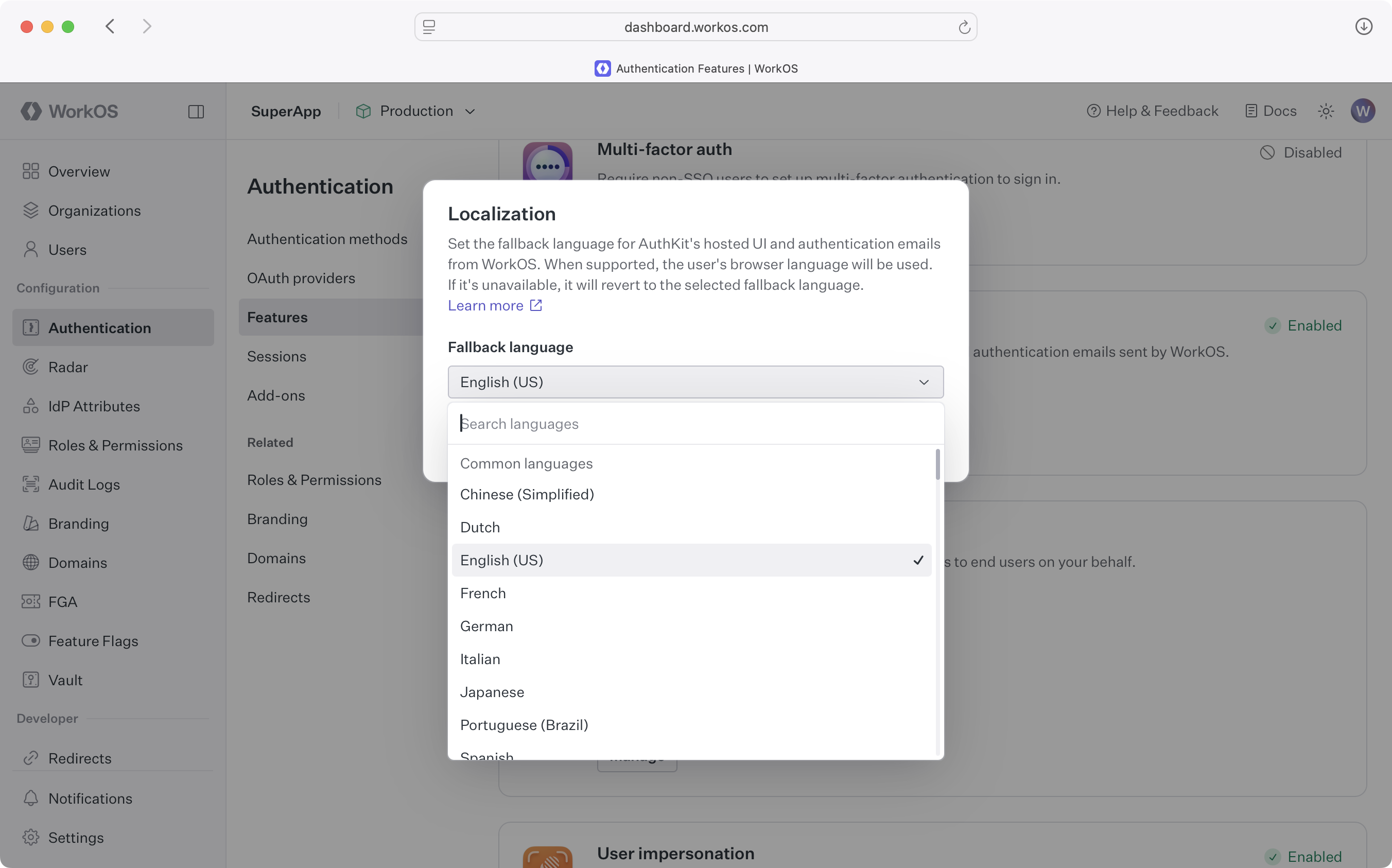The image size is (1392, 868).
Task: Collapse the sidebar panel
Action: (x=195, y=111)
